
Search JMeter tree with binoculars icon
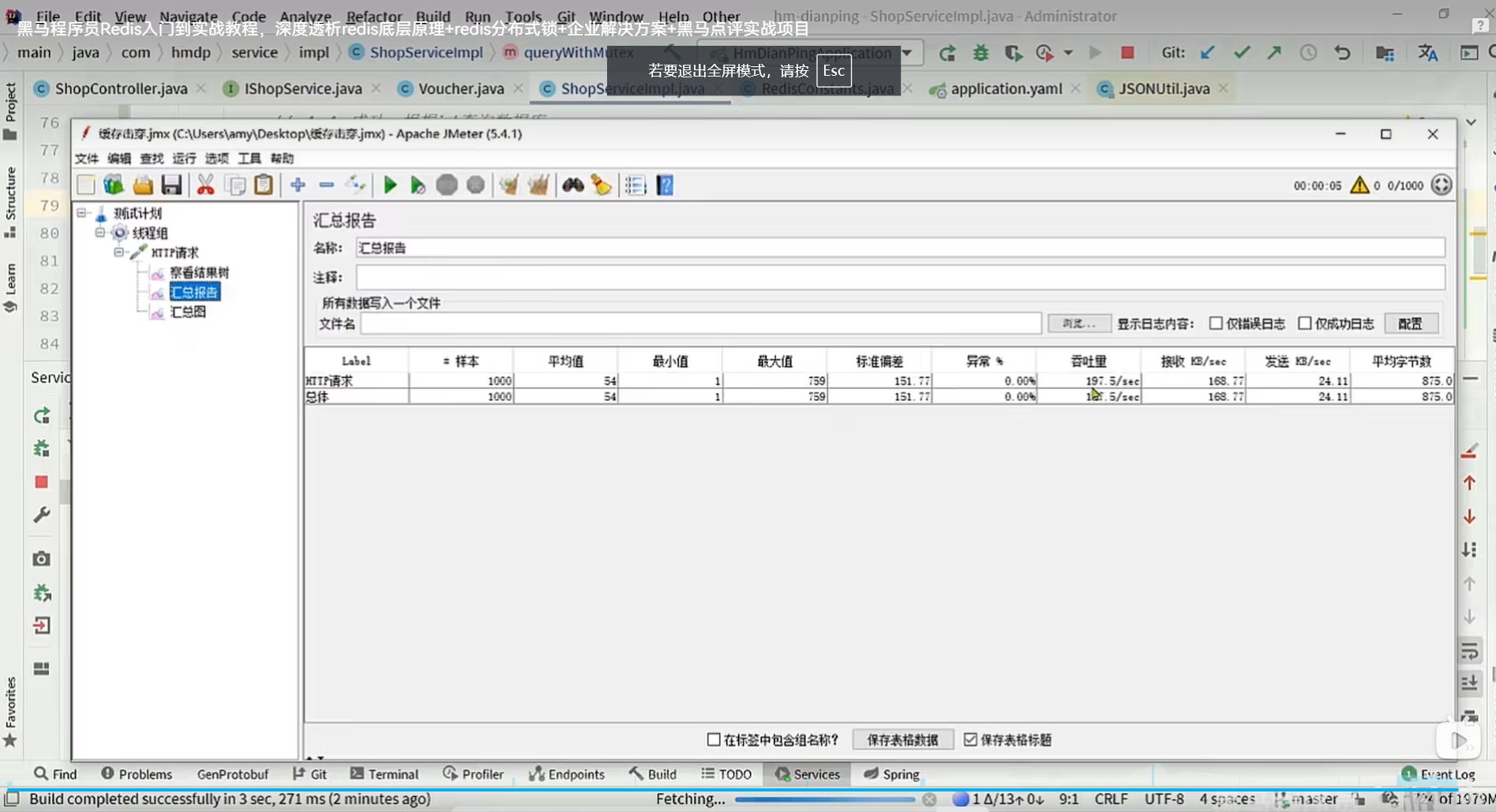tap(573, 185)
